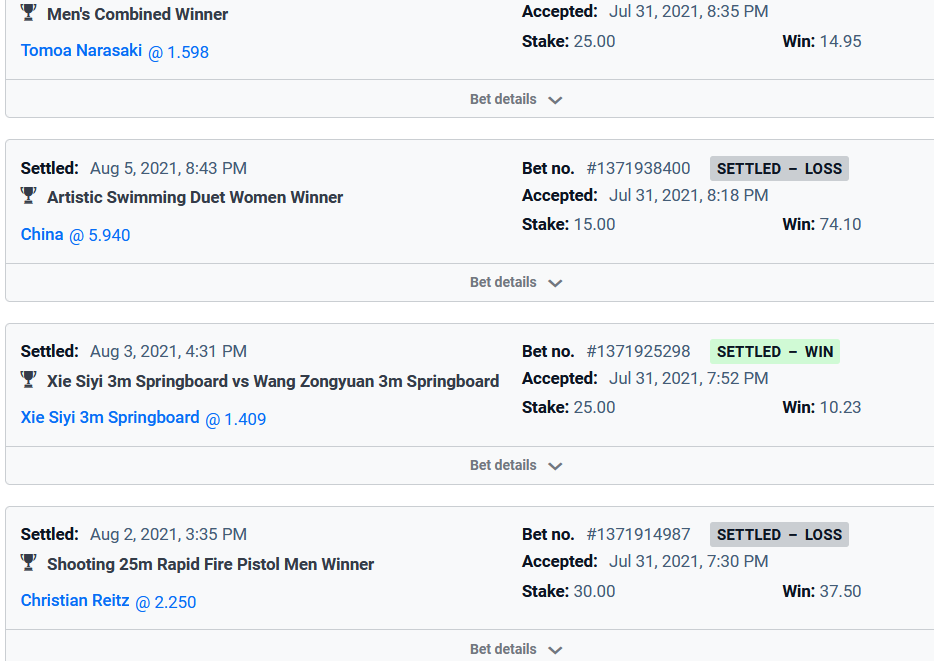Click trophy icon beside Shooting 25m Rapid Fire

pos(28,562)
